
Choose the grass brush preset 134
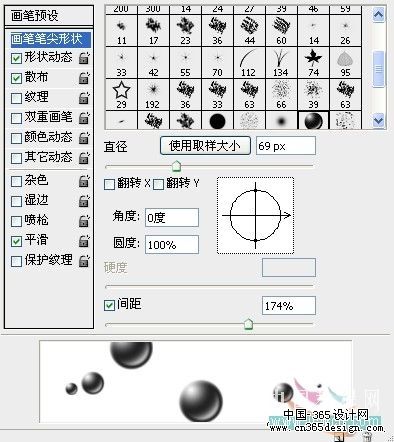tap(281, 63)
